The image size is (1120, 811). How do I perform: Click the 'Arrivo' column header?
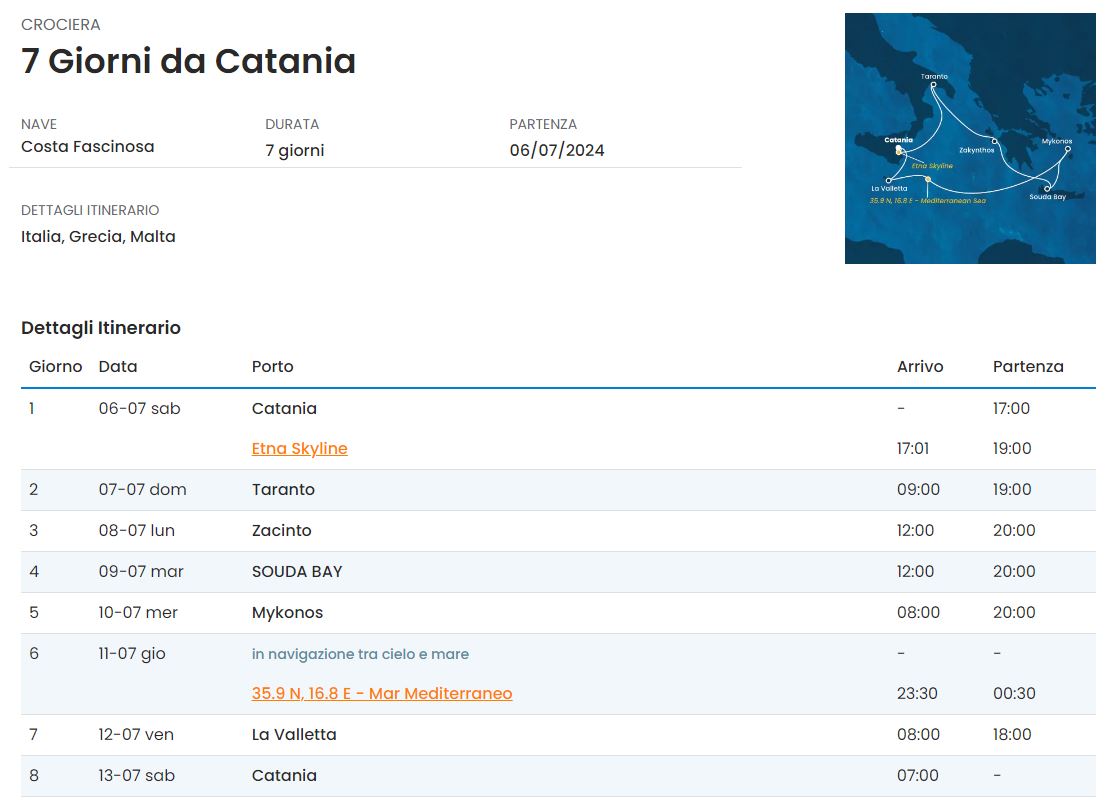click(920, 367)
